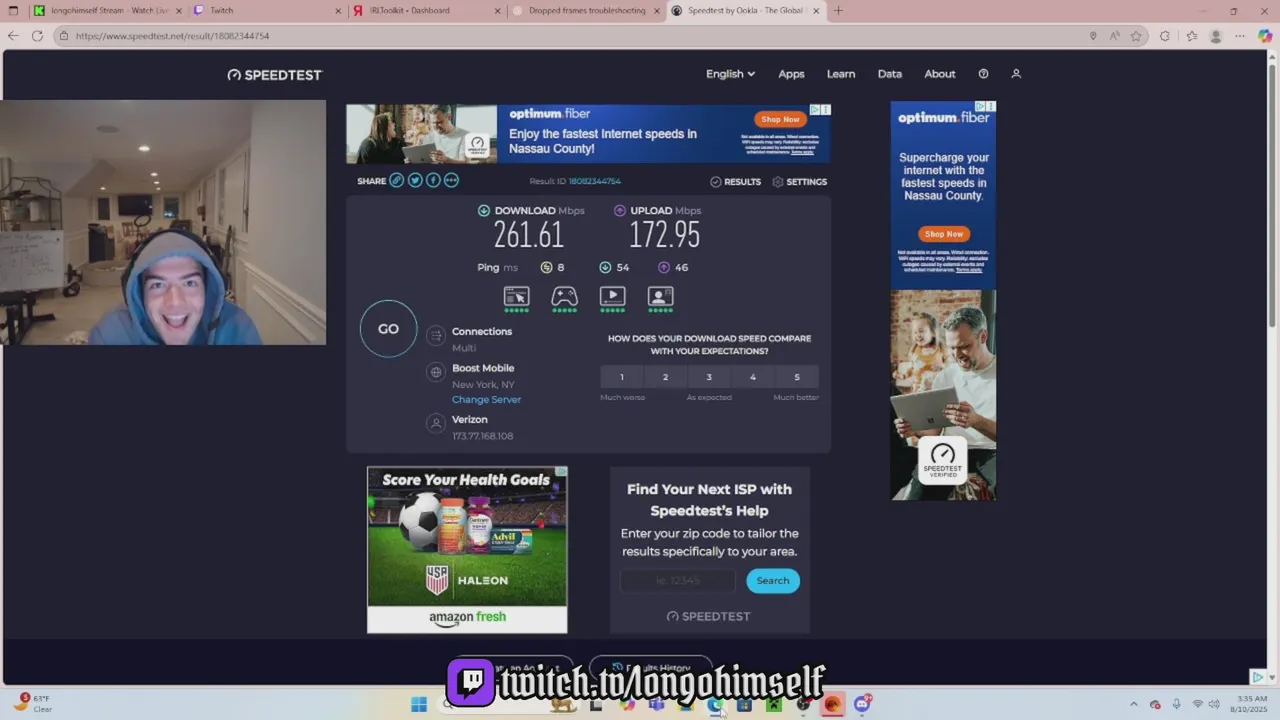The width and height of the screenshot is (1280, 720).
Task: Click the upload speed value 172.95
Action: click(664, 235)
